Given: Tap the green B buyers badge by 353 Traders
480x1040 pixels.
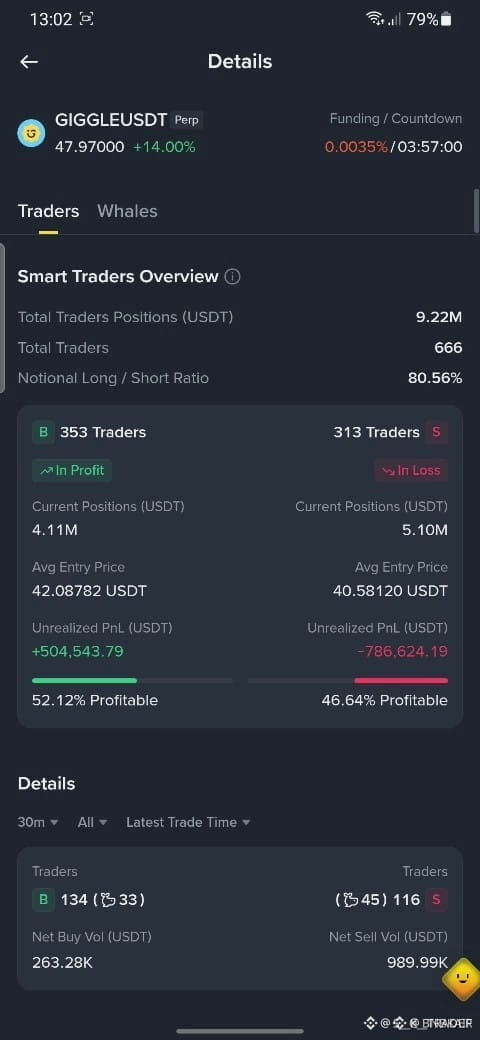Looking at the screenshot, I should click(43, 432).
